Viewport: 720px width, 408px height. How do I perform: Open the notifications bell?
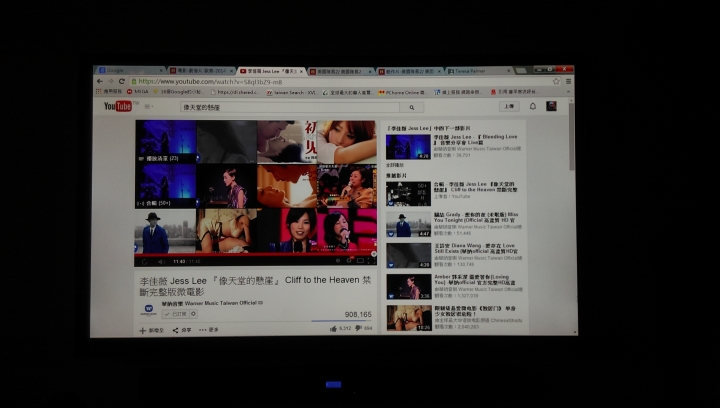[533, 106]
